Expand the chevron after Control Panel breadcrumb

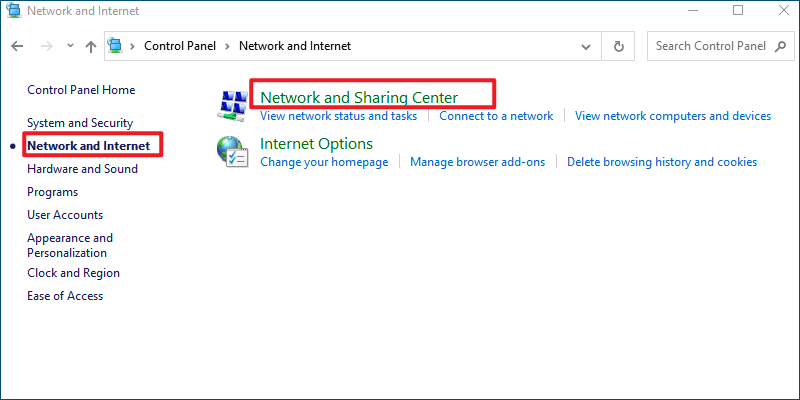tap(228, 46)
